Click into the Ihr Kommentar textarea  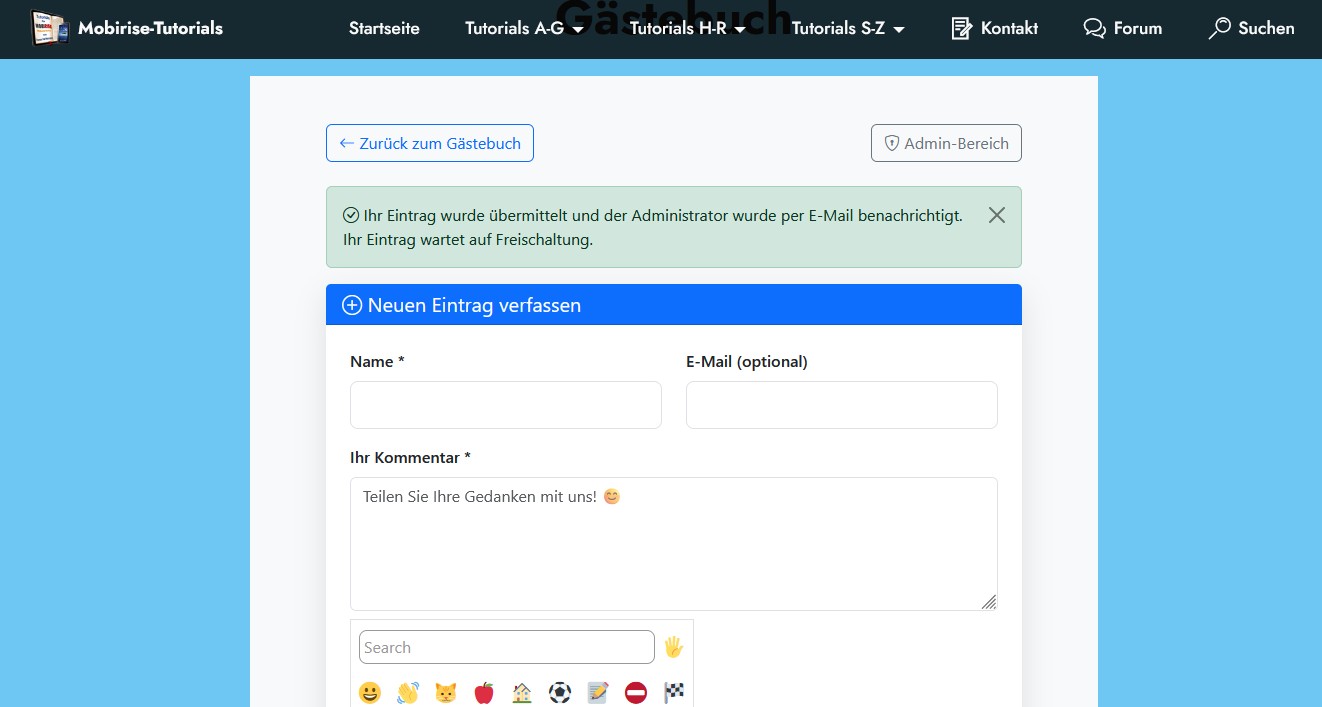tap(674, 544)
